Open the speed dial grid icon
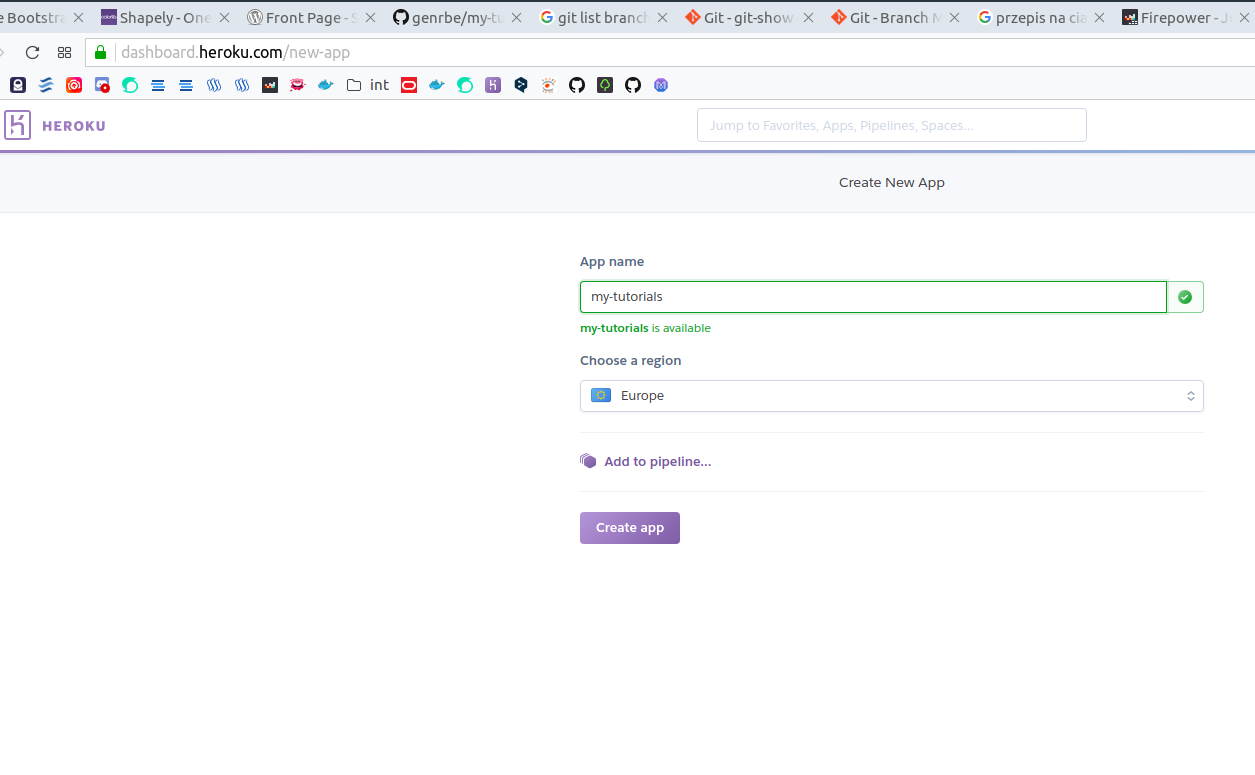 coord(65,53)
